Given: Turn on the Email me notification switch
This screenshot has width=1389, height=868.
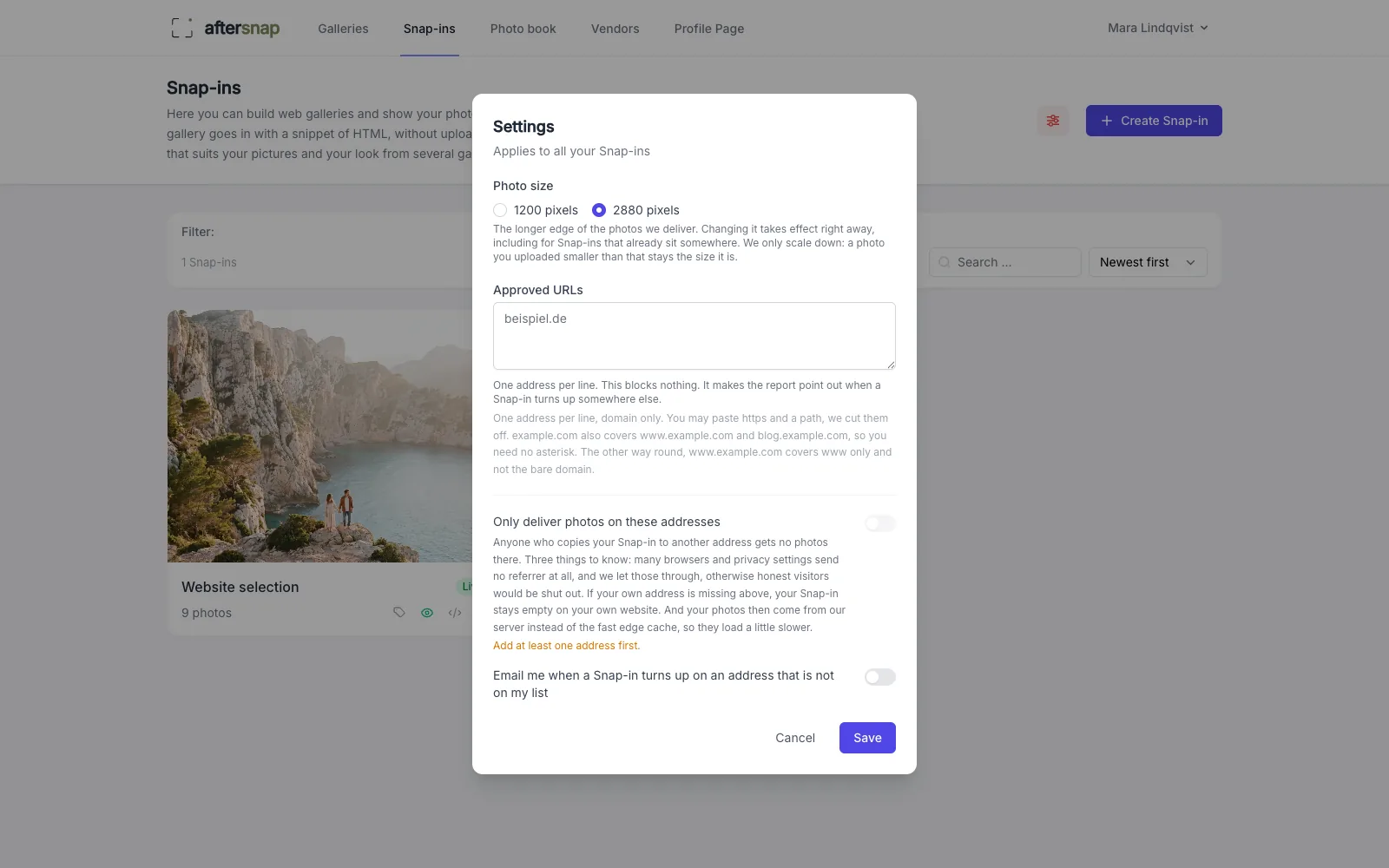Looking at the screenshot, I should pyautogui.click(x=880, y=677).
